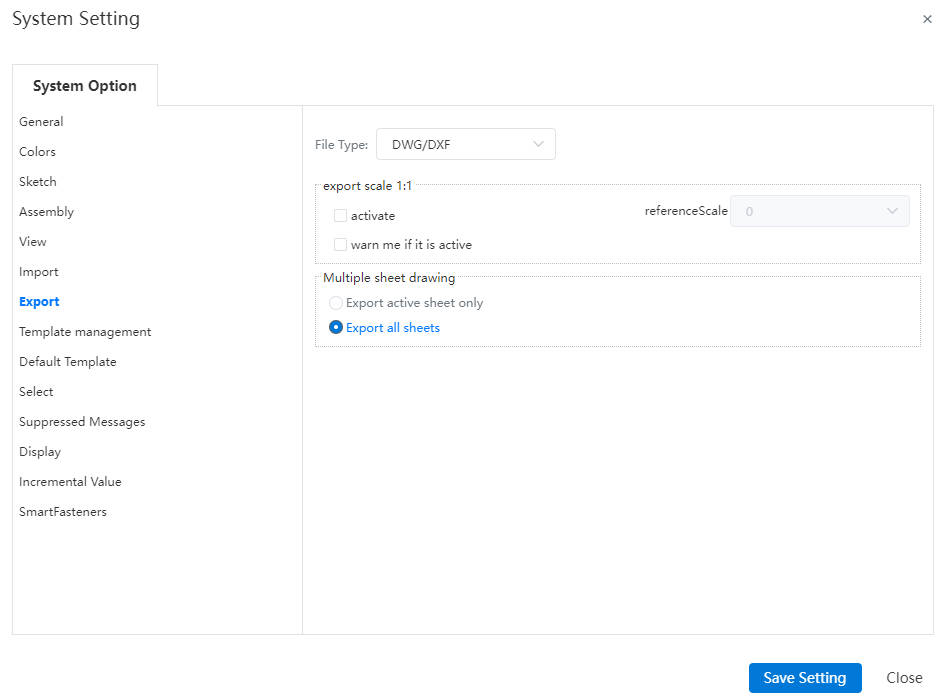
Task: Open Import settings category
Action: pyautogui.click(x=38, y=272)
